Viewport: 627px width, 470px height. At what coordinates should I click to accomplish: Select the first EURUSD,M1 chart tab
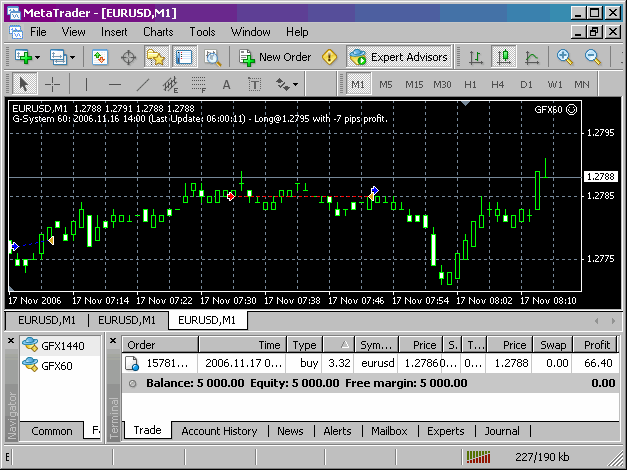pos(47,320)
